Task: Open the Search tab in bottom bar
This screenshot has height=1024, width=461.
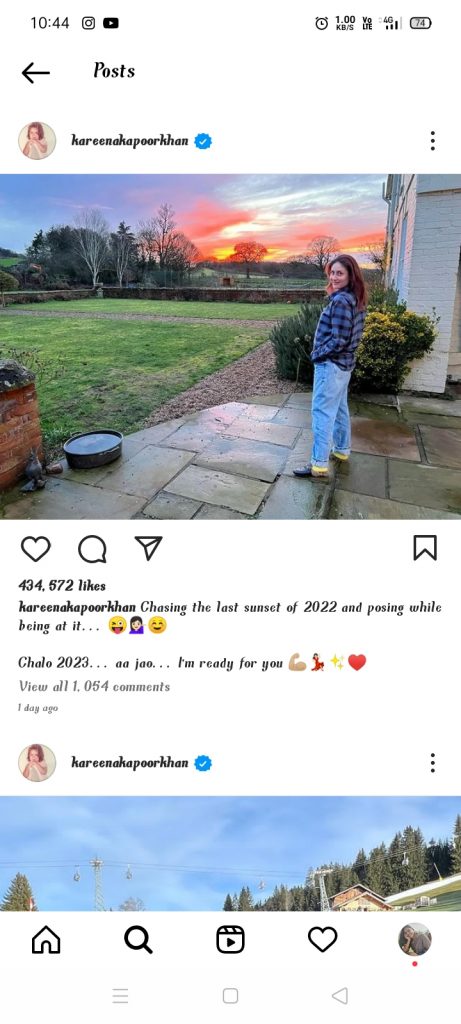Action: 138,940
